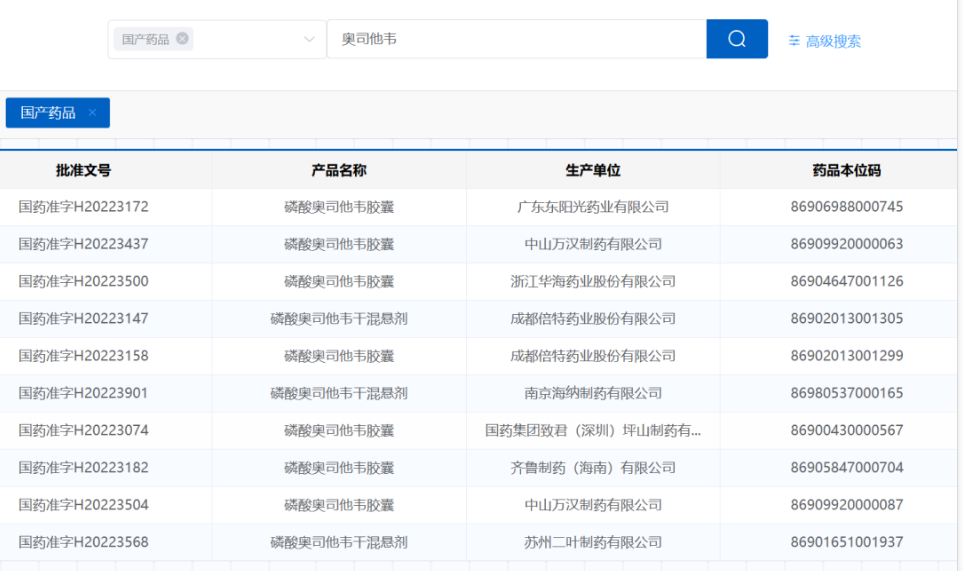
Task: Open record 国药准字H20223172
Action: pyautogui.click(x=84, y=207)
